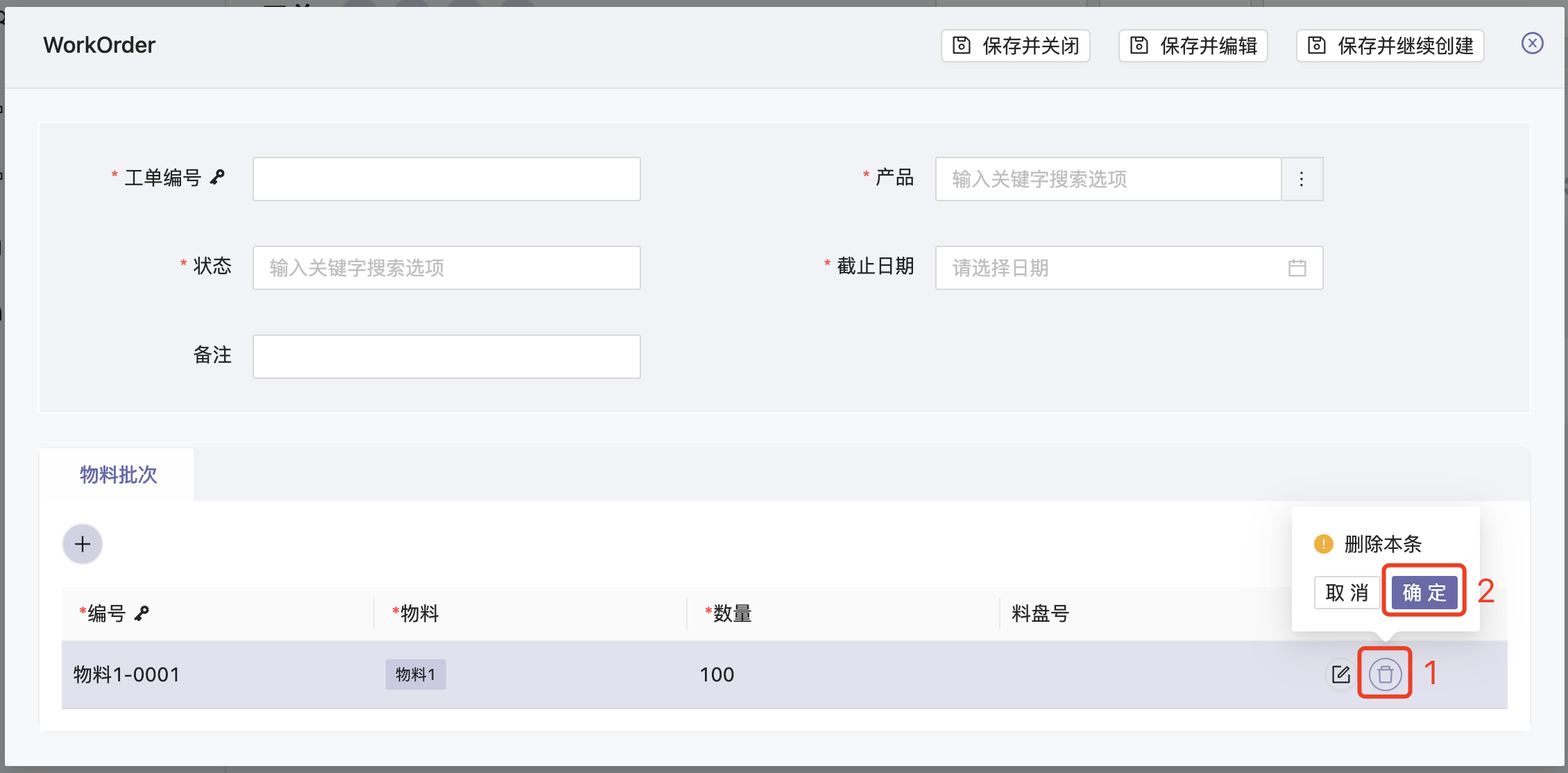Click the trash delete icon in row
Viewport: 1568px width, 773px height.
1385,674
